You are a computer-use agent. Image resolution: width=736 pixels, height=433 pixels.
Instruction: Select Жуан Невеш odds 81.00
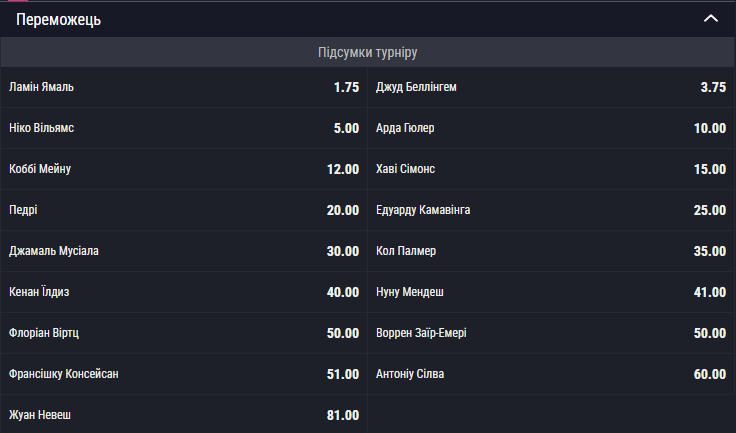tap(184, 414)
